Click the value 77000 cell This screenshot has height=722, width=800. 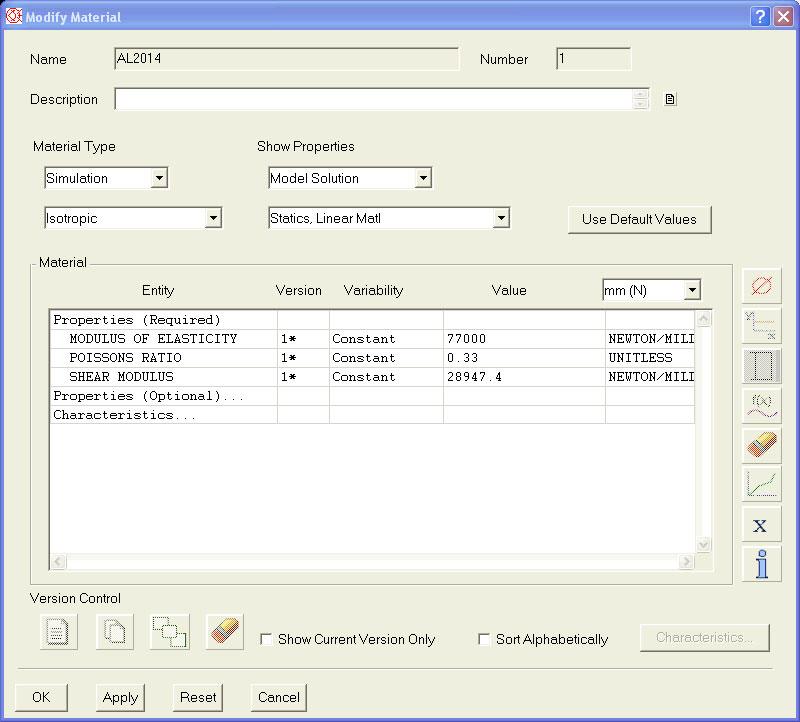[x=524, y=339]
